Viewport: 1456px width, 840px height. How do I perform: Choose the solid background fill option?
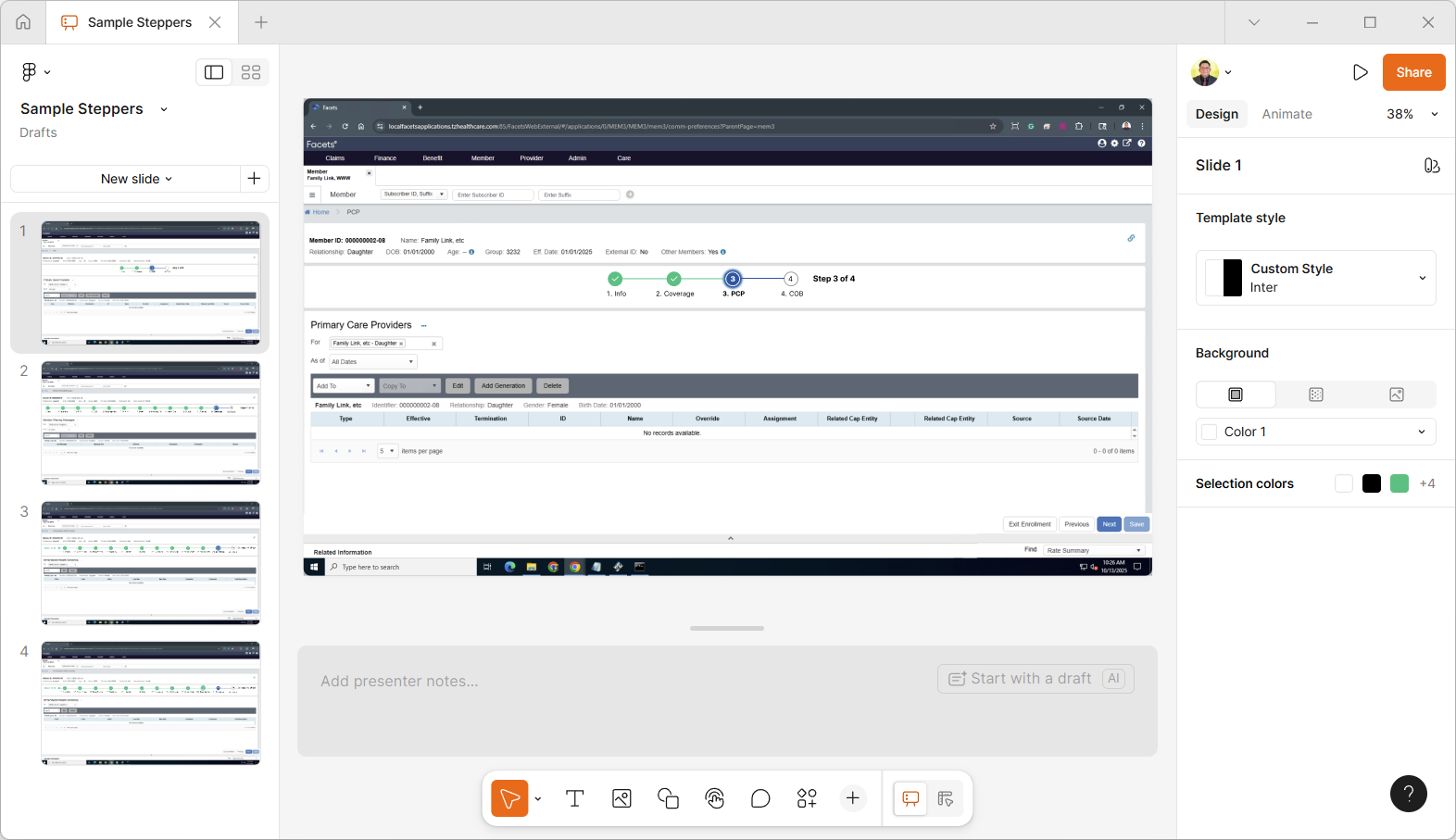pos(1236,395)
